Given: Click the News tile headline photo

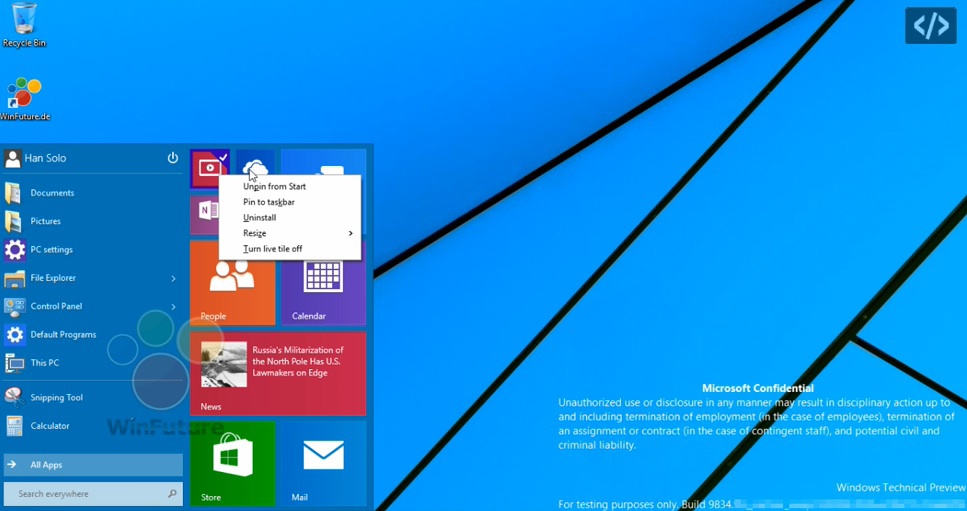Looking at the screenshot, I should pyautogui.click(x=224, y=364).
